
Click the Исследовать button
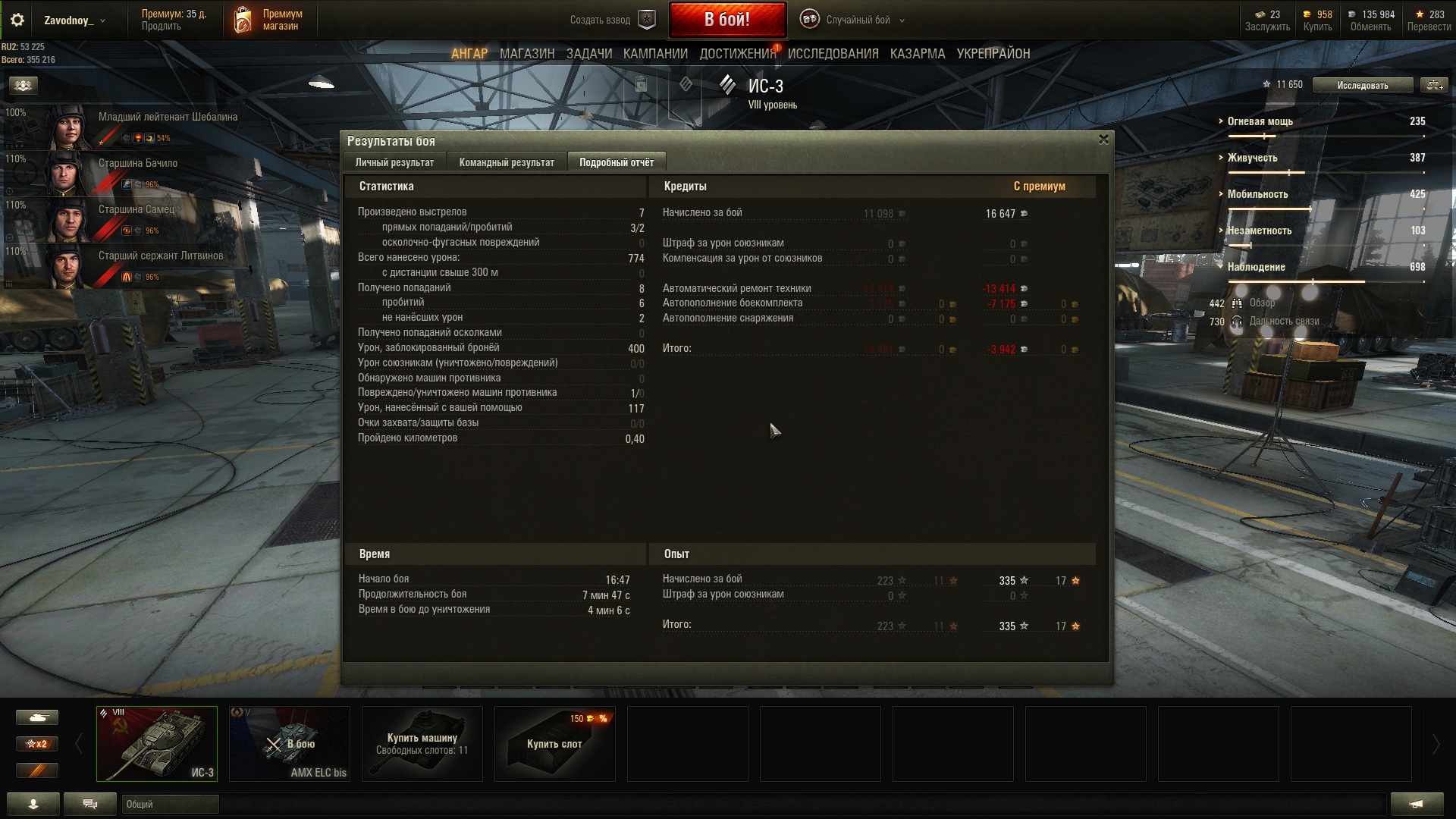tap(1363, 85)
